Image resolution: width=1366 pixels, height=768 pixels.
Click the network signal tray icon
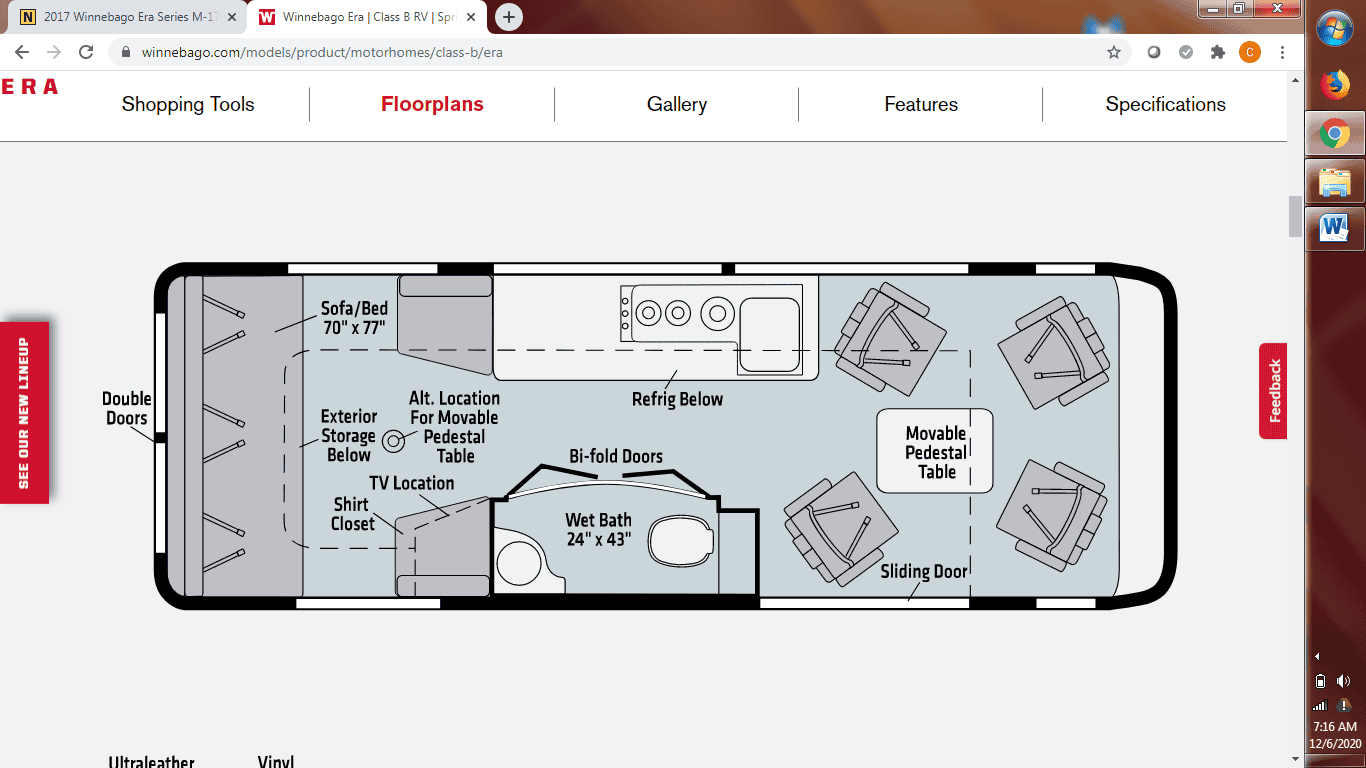1320,704
